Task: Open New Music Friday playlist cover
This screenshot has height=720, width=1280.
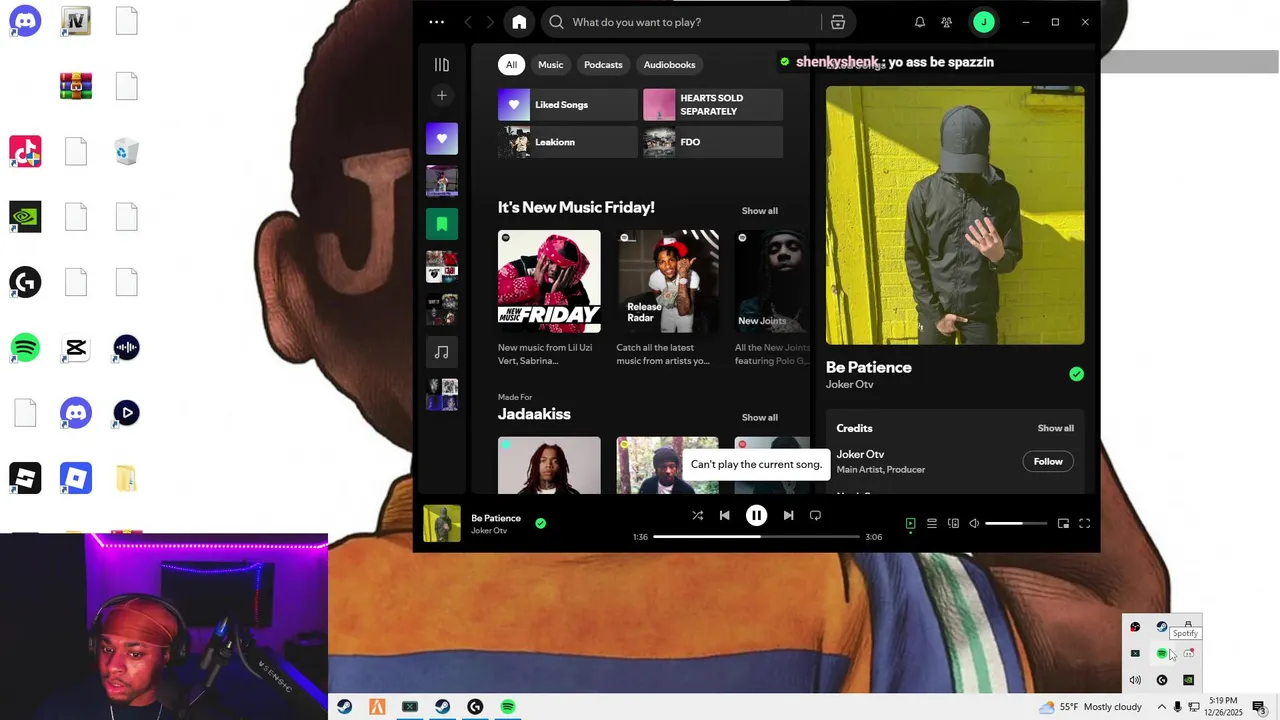Action: coord(549,282)
